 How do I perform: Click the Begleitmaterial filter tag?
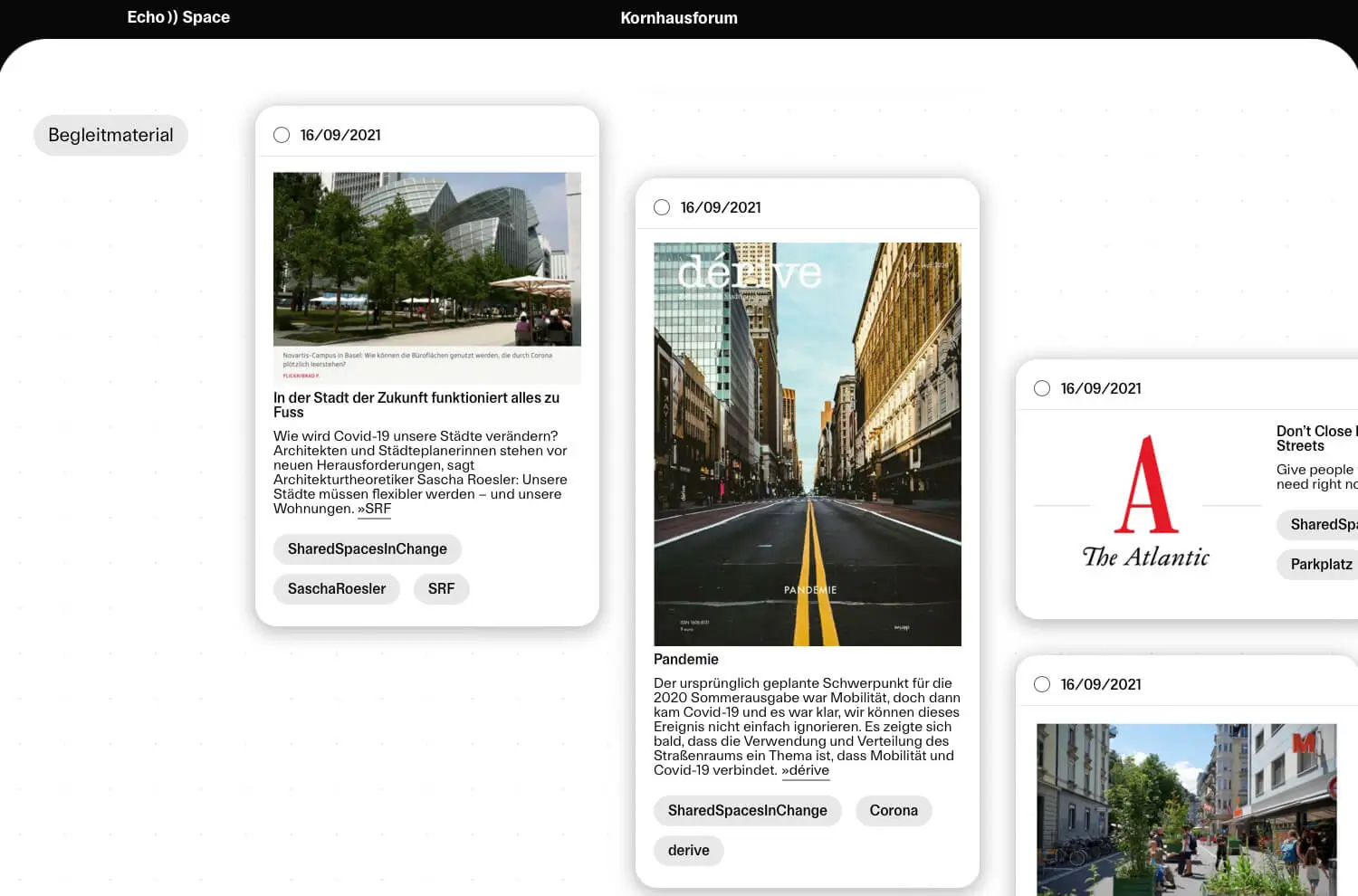pyautogui.click(x=110, y=135)
